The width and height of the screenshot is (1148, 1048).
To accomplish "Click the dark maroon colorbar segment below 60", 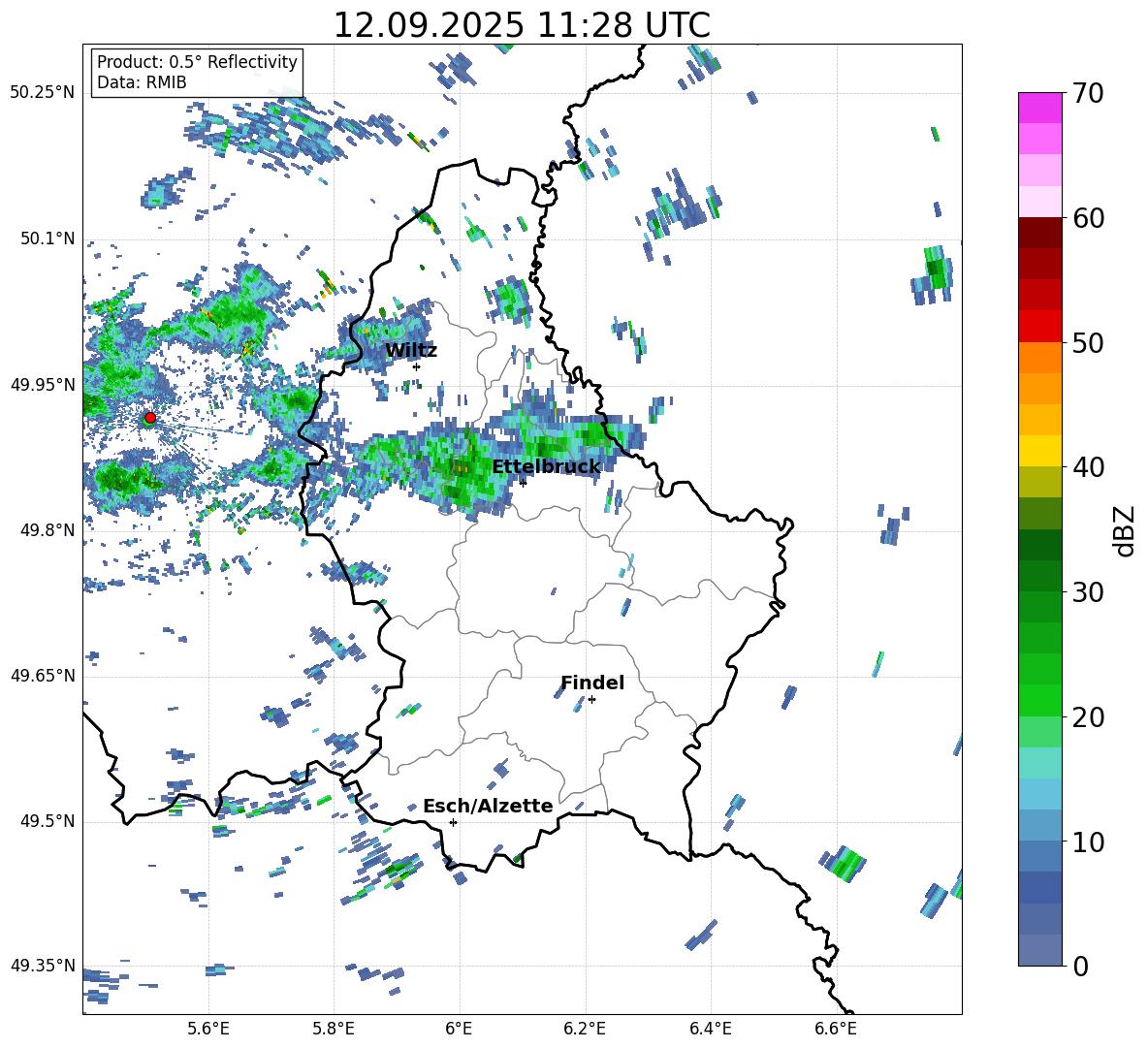I will (x=1039, y=233).
